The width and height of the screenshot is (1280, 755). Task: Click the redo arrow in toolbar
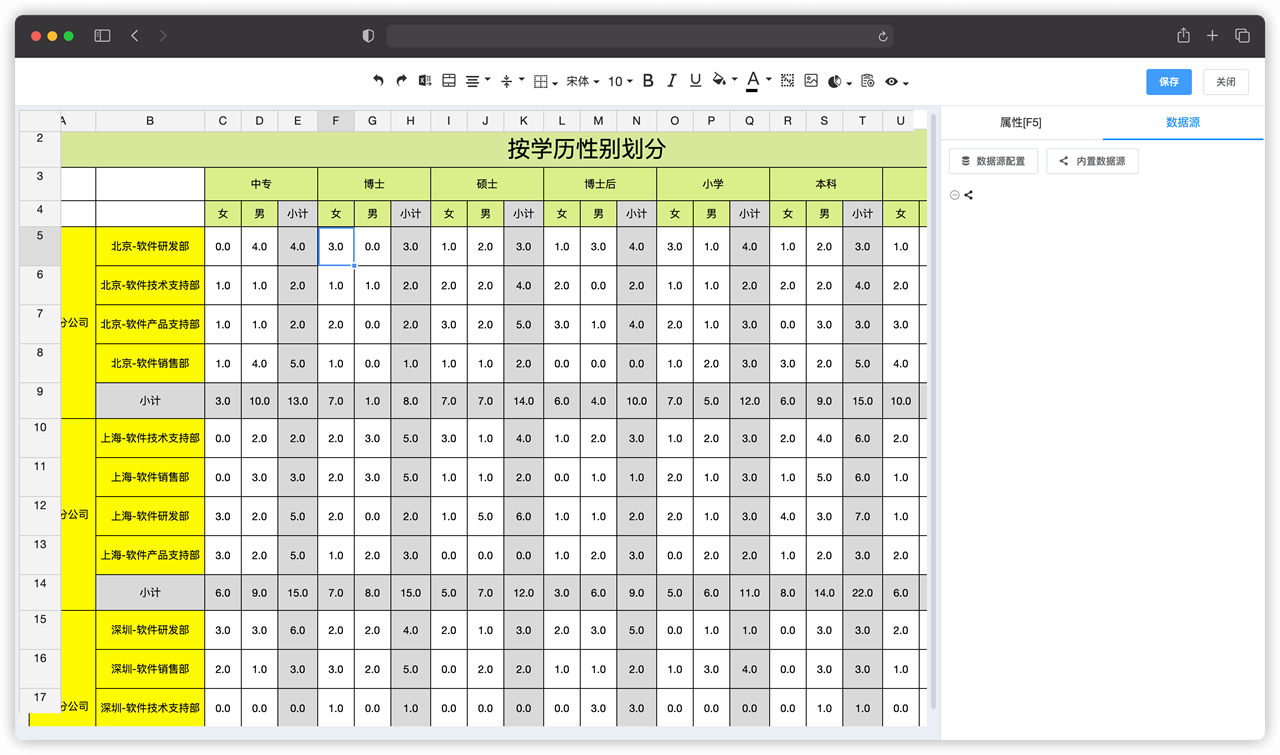(x=401, y=81)
